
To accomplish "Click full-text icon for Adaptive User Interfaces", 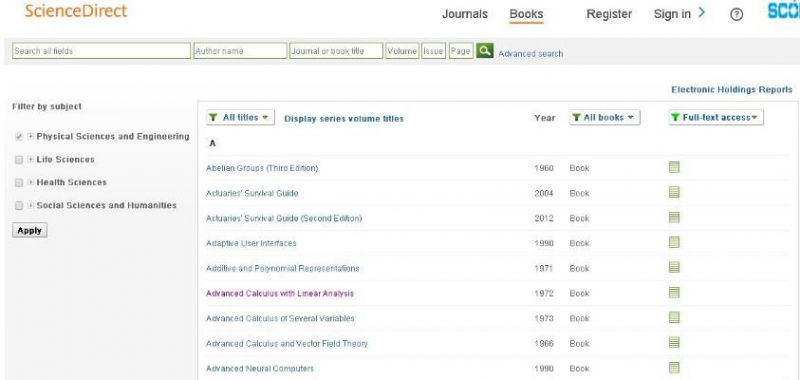I will pyautogui.click(x=674, y=242).
